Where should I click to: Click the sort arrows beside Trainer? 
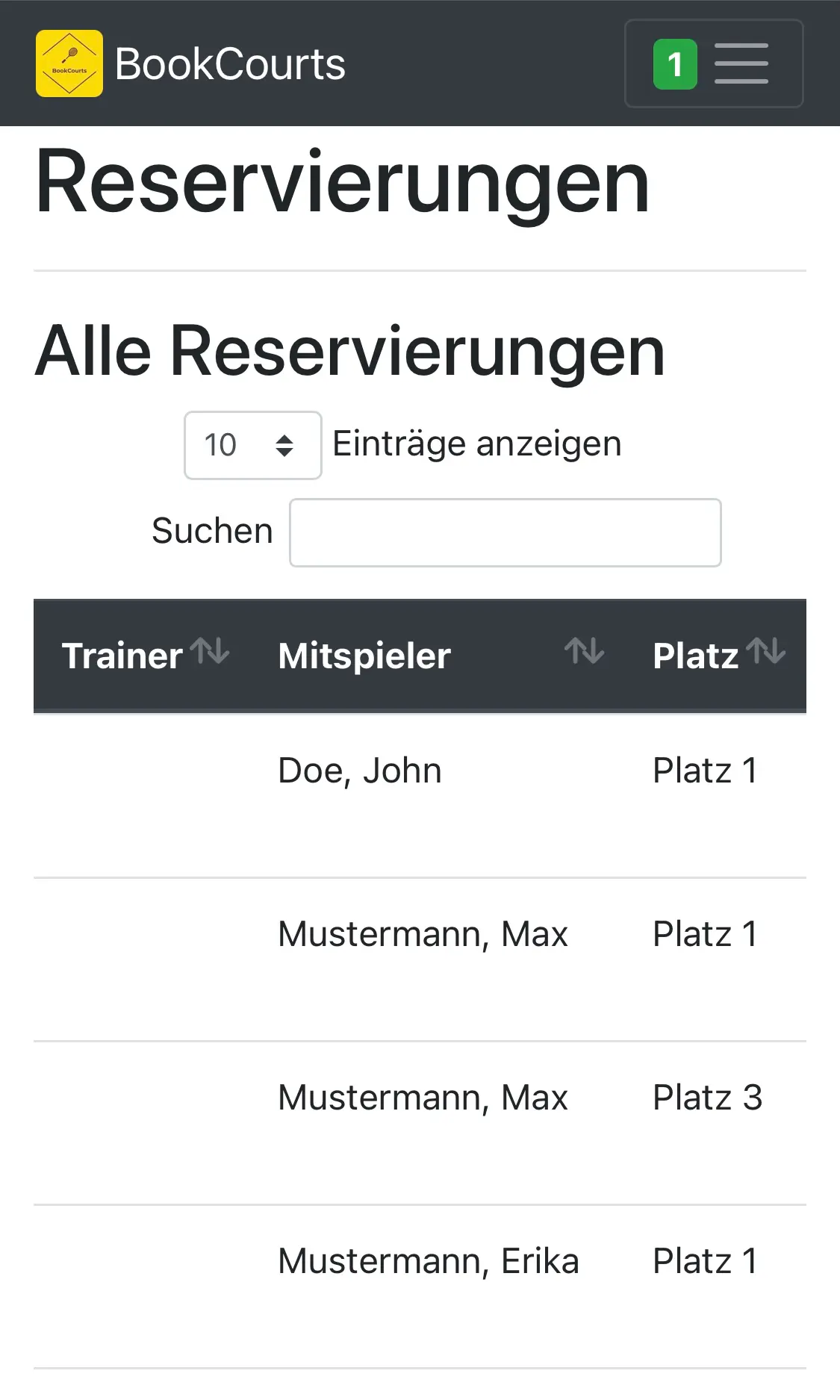[210, 651]
